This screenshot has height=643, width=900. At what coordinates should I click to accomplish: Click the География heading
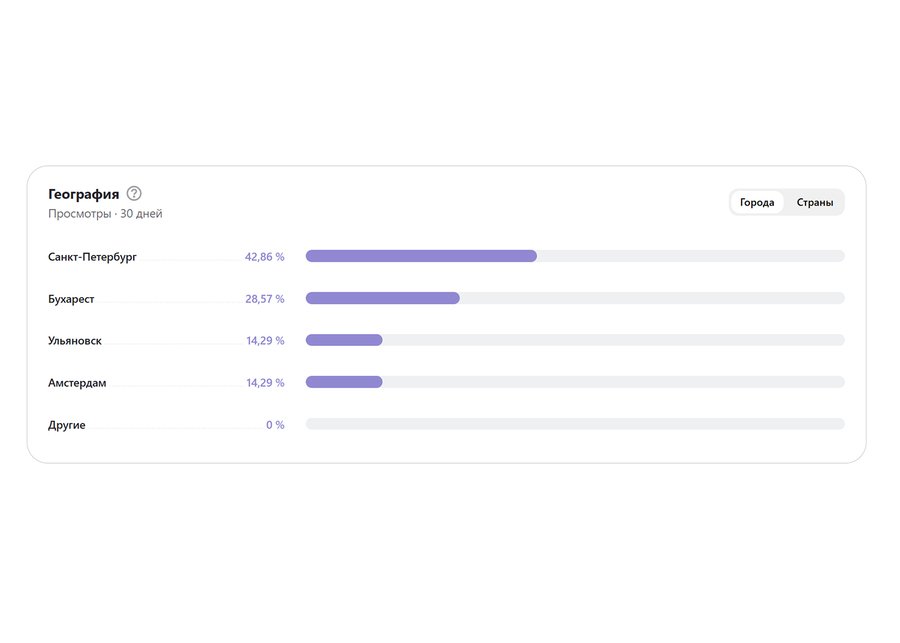[x=83, y=194]
